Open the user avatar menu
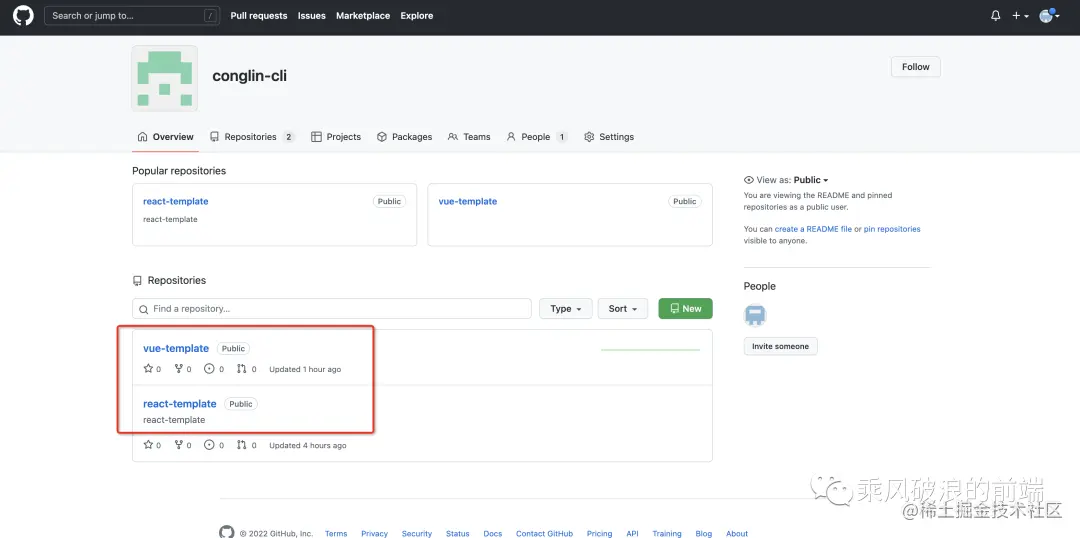Screen dimensions: 1080x538 point(1049,16)
